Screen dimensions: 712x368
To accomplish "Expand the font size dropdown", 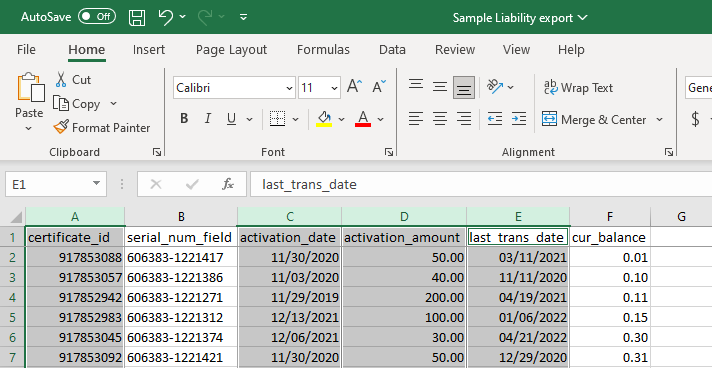I will coord(335,88).
